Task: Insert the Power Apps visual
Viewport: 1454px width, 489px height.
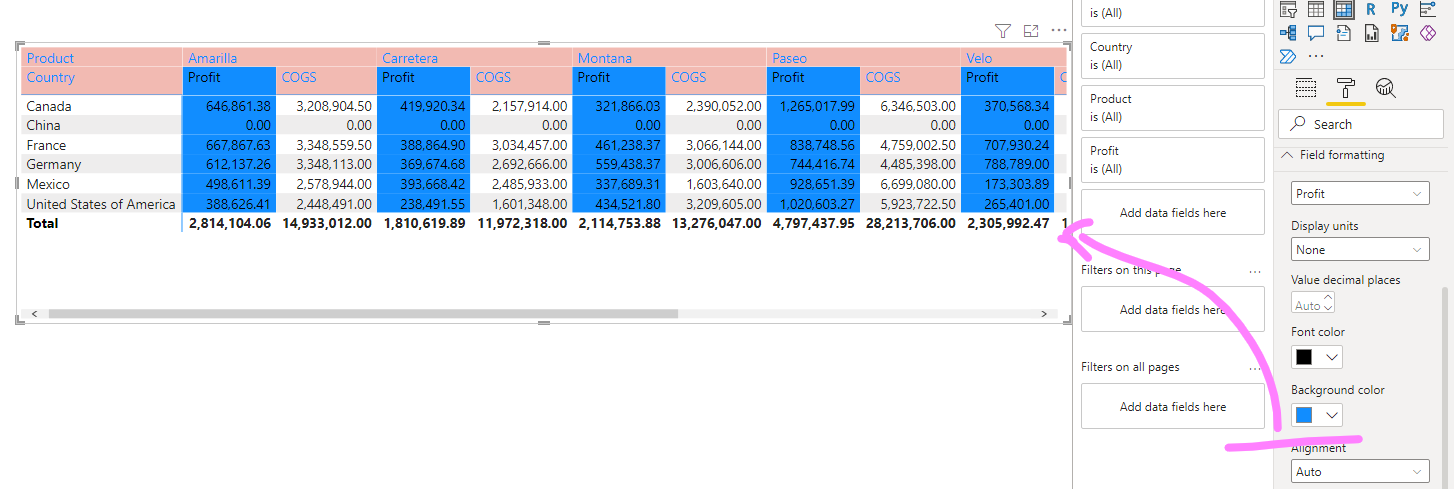Action: pyautogui.click(x=1426, y=33)
